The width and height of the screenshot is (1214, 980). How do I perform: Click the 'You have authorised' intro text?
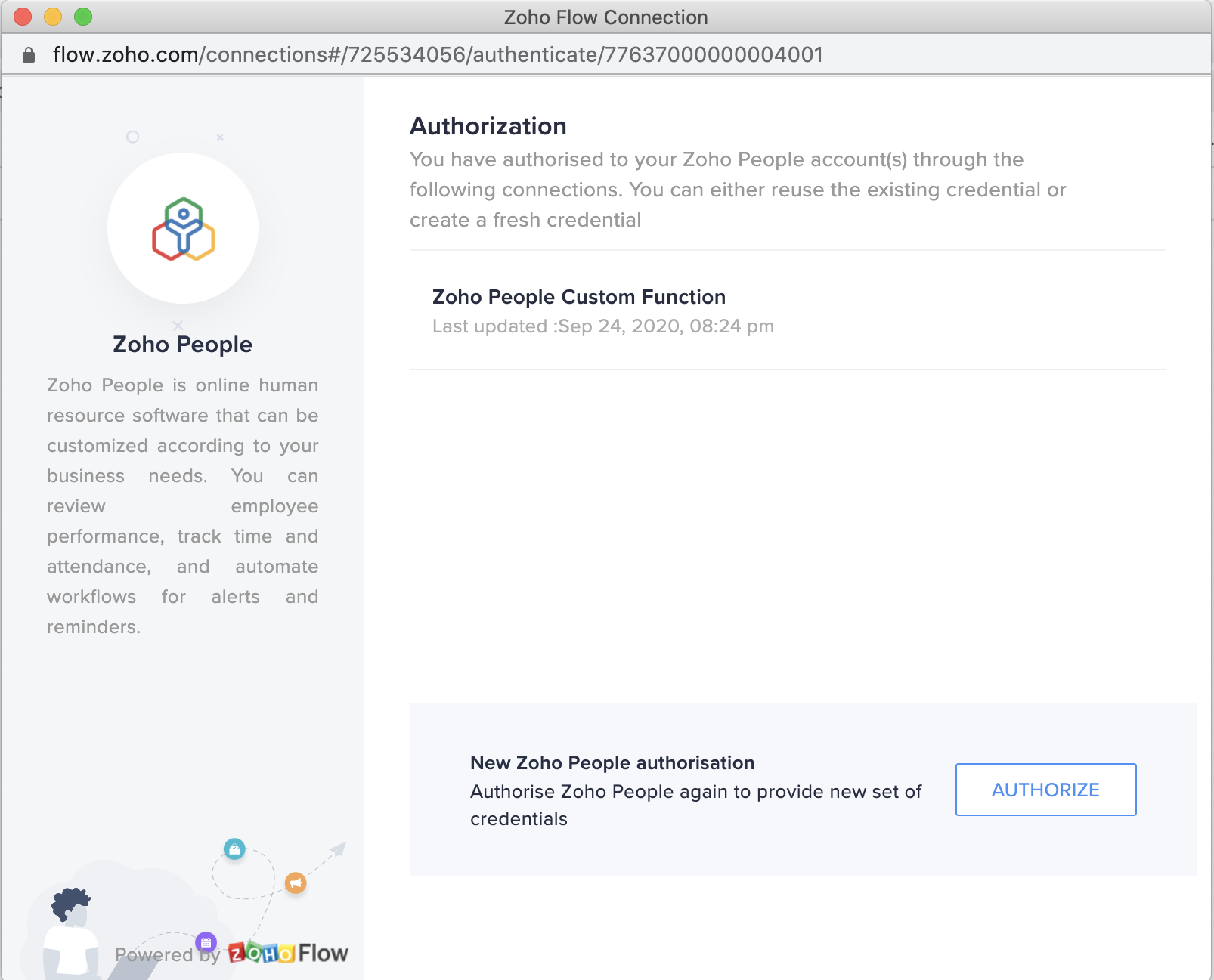pos(738,190)
